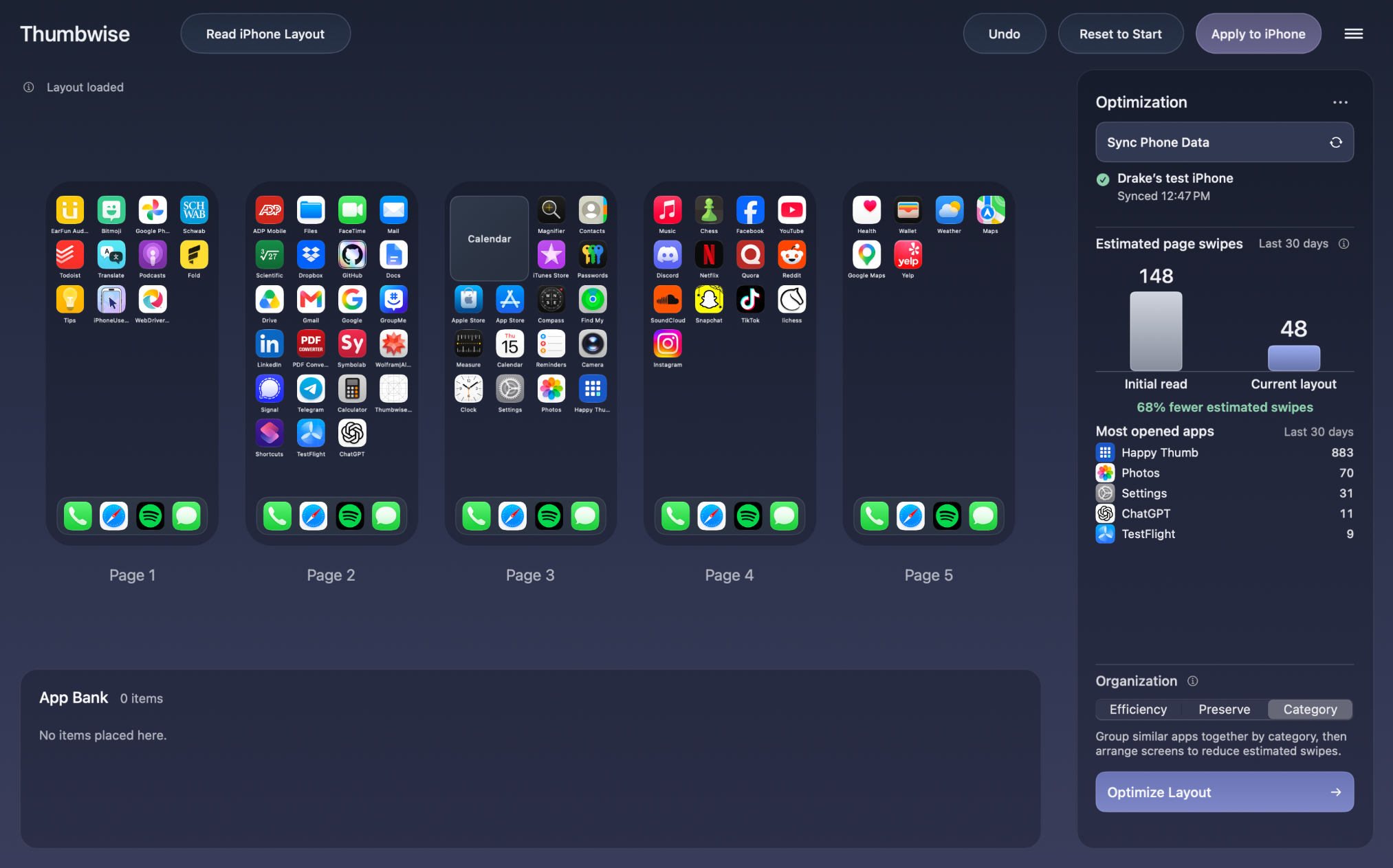Select the Netflix app icon on Page 4

[x=709, y=255]
